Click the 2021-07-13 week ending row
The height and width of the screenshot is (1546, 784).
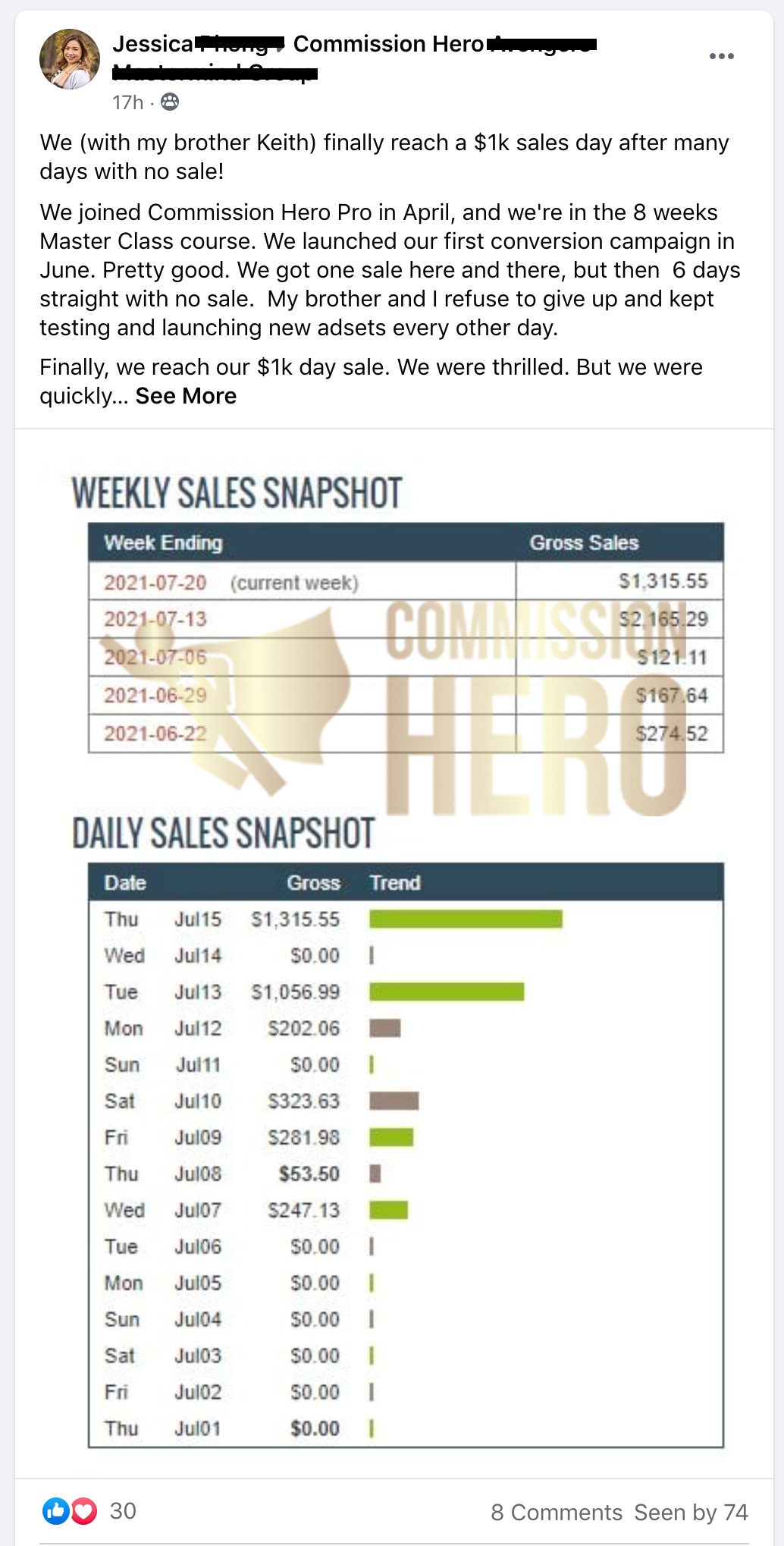(x=406, y=620)
